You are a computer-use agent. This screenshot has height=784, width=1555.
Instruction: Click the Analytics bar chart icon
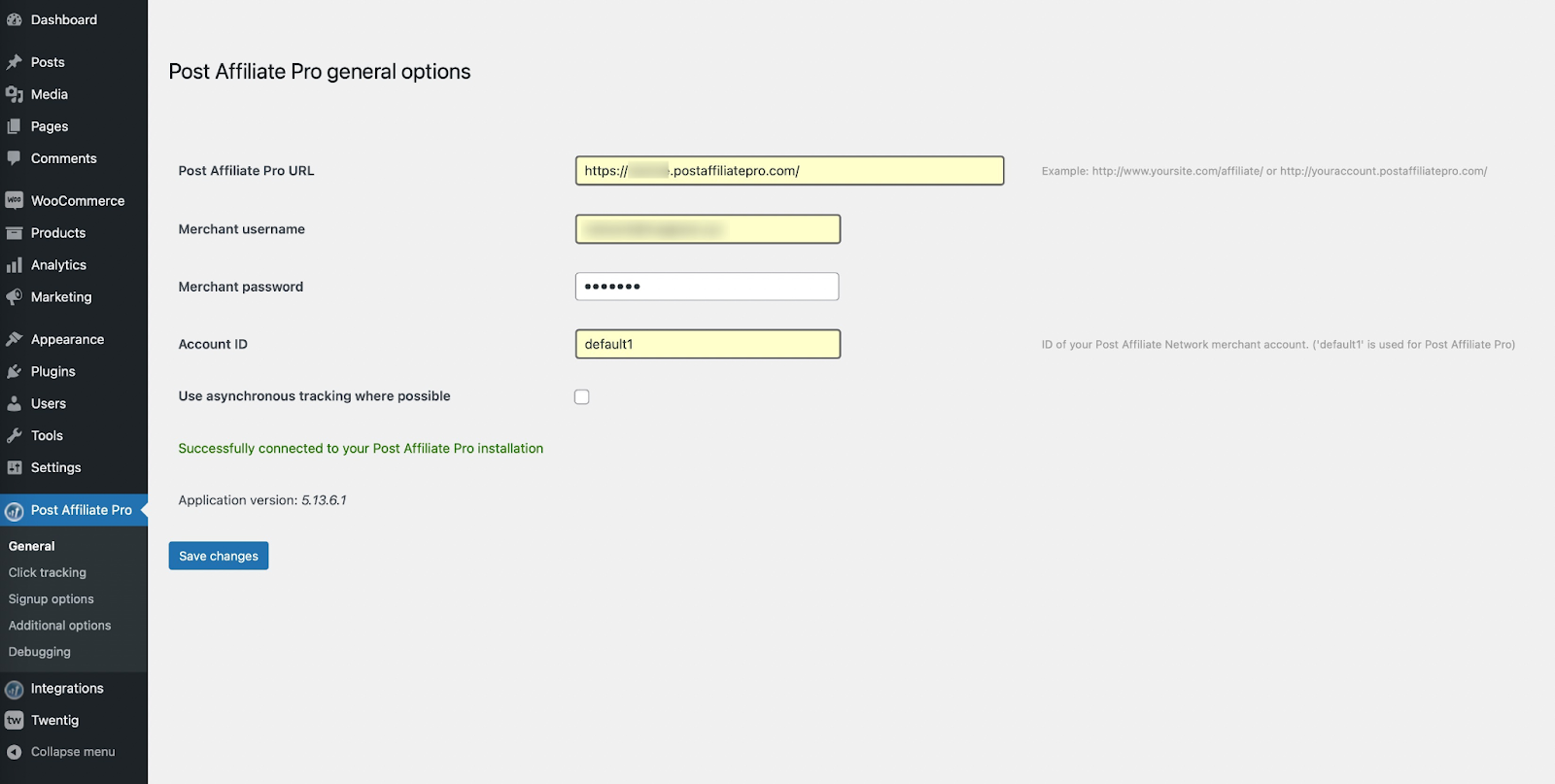coord(14,265)
